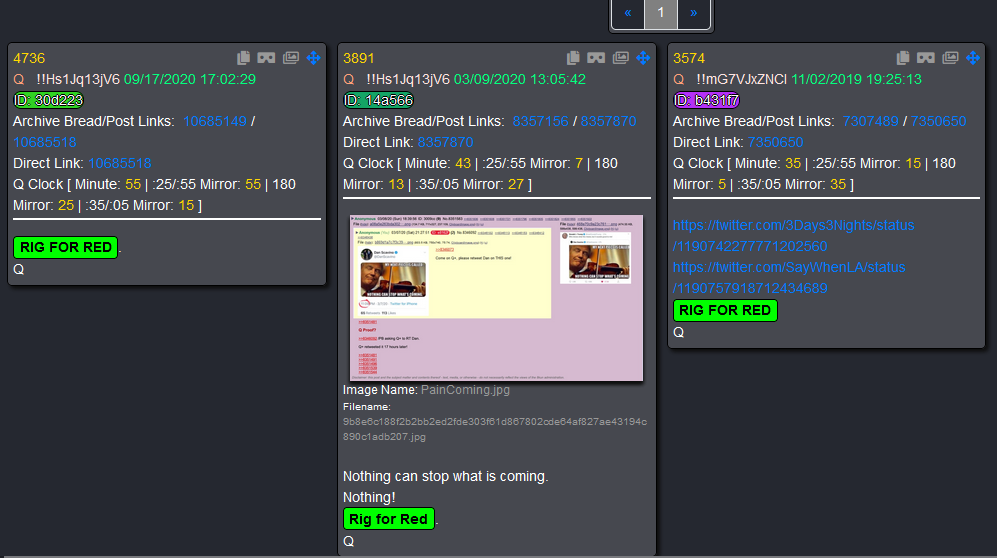Viewport: 997px width, 558px height.
Task: Open Direct Link 10685518
Action: click(120, 163)
